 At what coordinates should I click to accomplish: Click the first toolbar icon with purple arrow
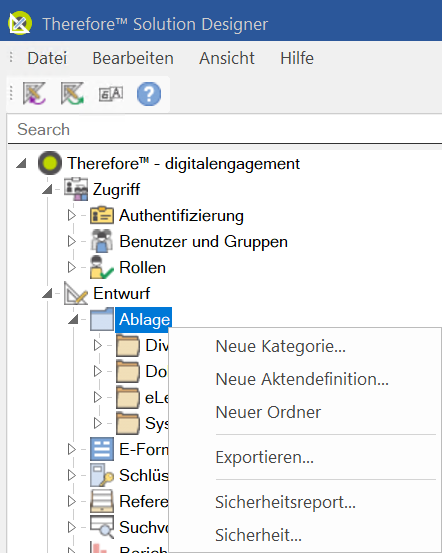pos(34,93)
